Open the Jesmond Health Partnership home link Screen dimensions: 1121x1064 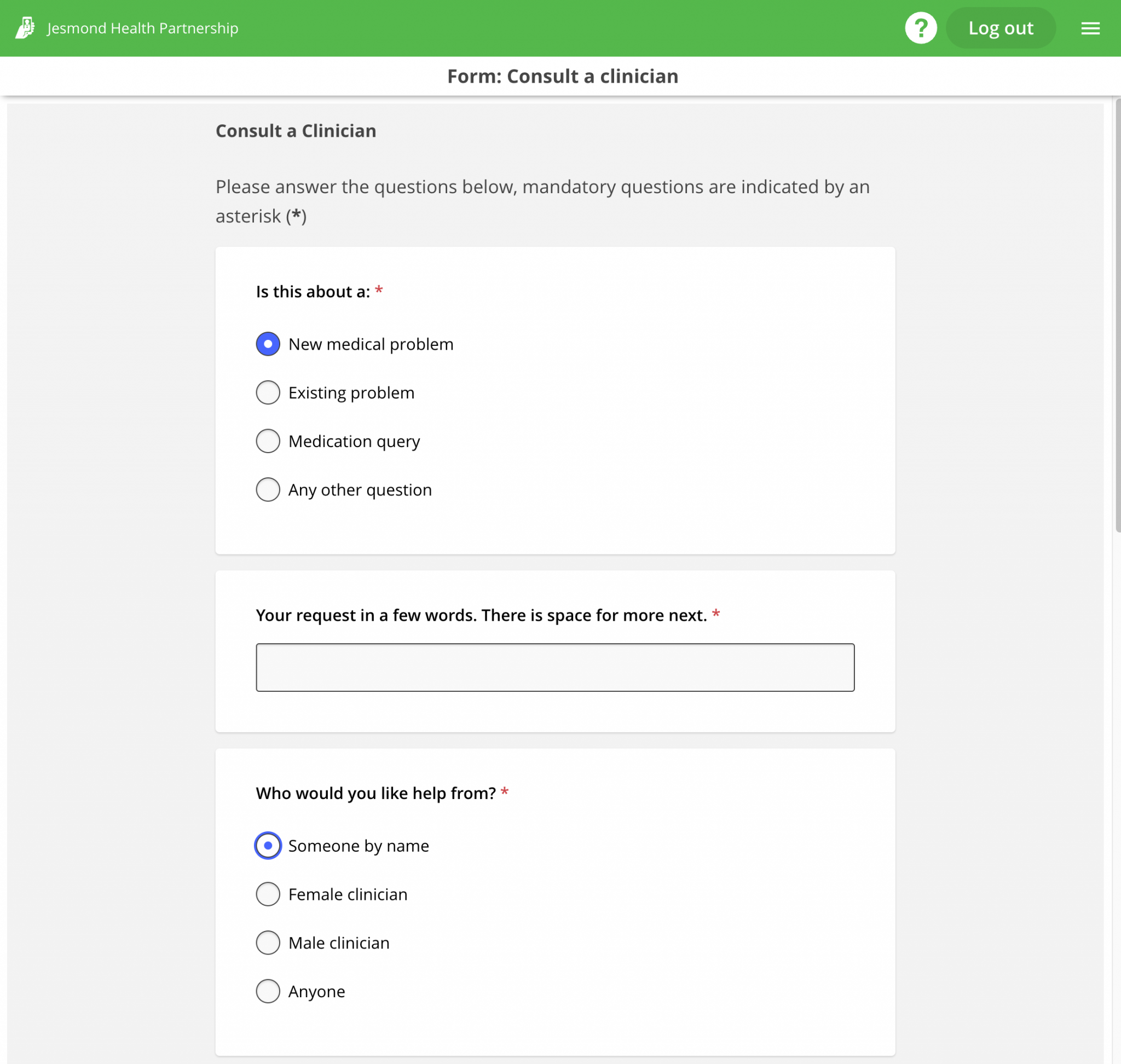[x=142, y=28]
